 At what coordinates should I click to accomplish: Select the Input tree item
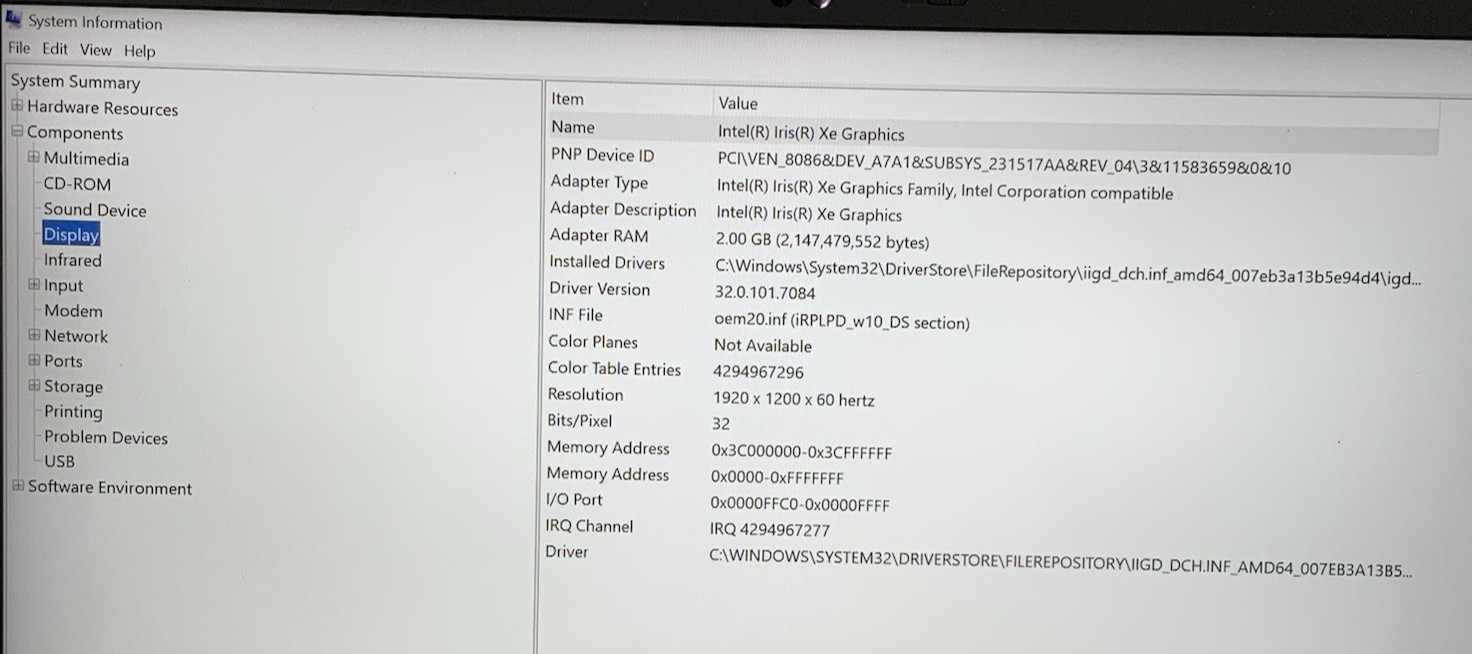63,285
